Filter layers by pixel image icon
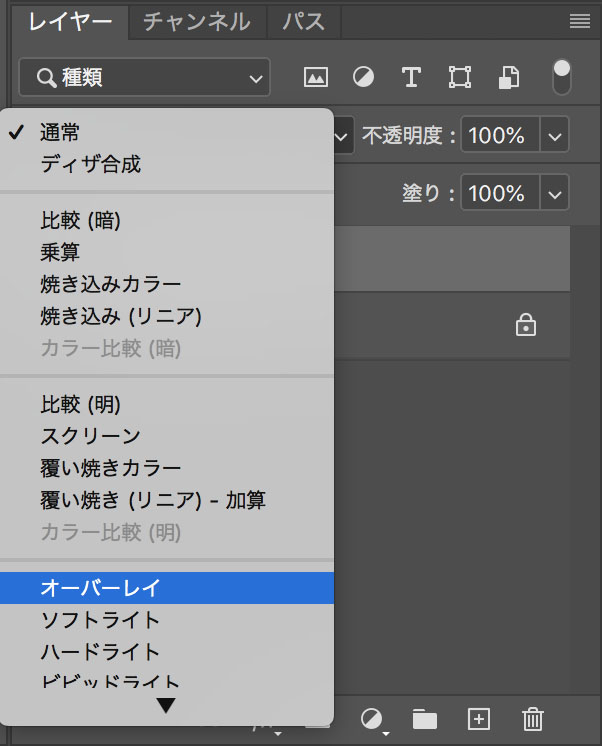 316,77
